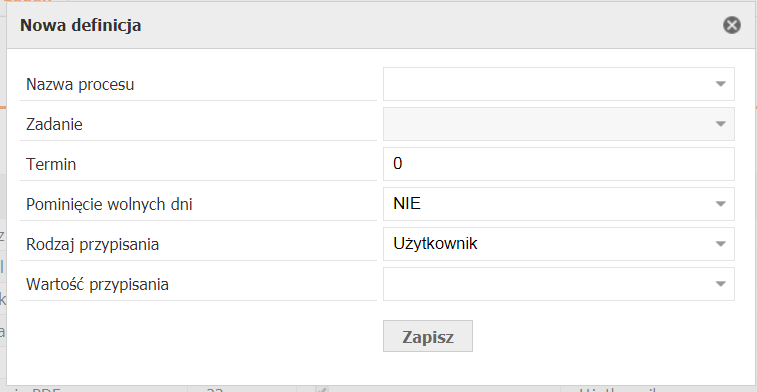Viewport: 757px width, 392px height.
Task: Click the empty Nazwa procesu combo field
Action: (x=559, y=84)
